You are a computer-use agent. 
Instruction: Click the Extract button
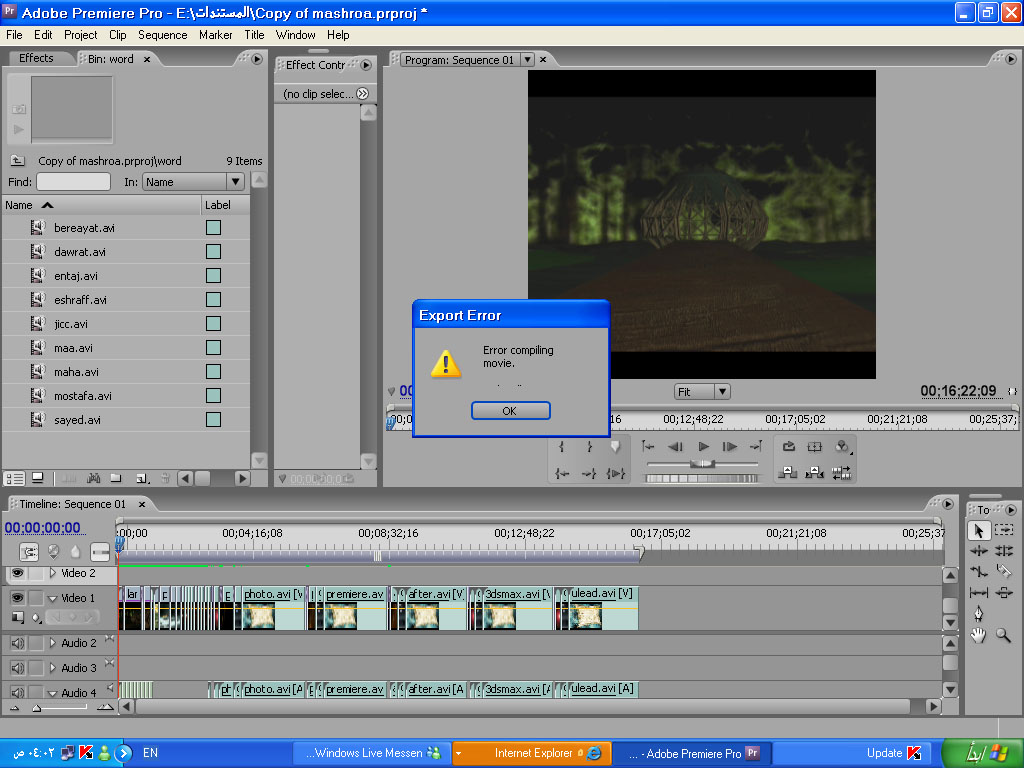tap(814, 473)
